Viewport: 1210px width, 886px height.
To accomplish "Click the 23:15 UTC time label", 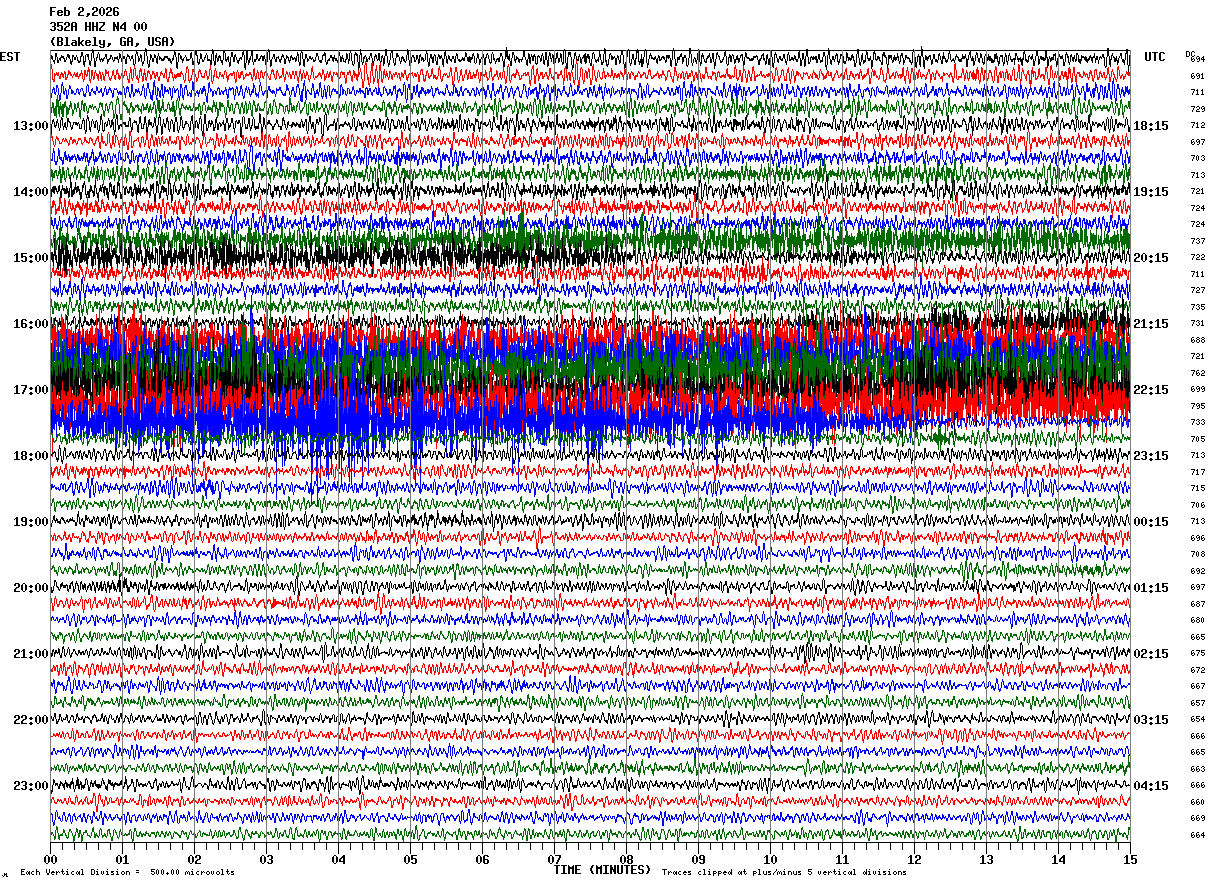I will (1151, 456).
